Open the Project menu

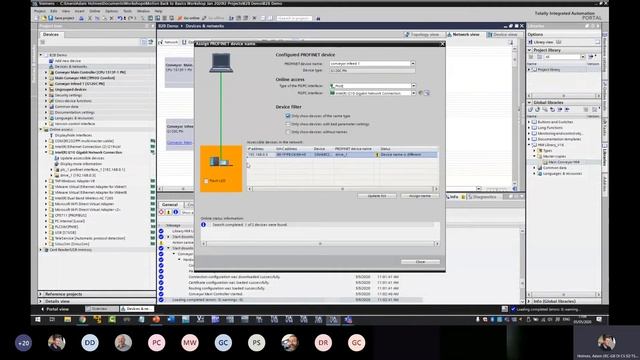point(40,11)
